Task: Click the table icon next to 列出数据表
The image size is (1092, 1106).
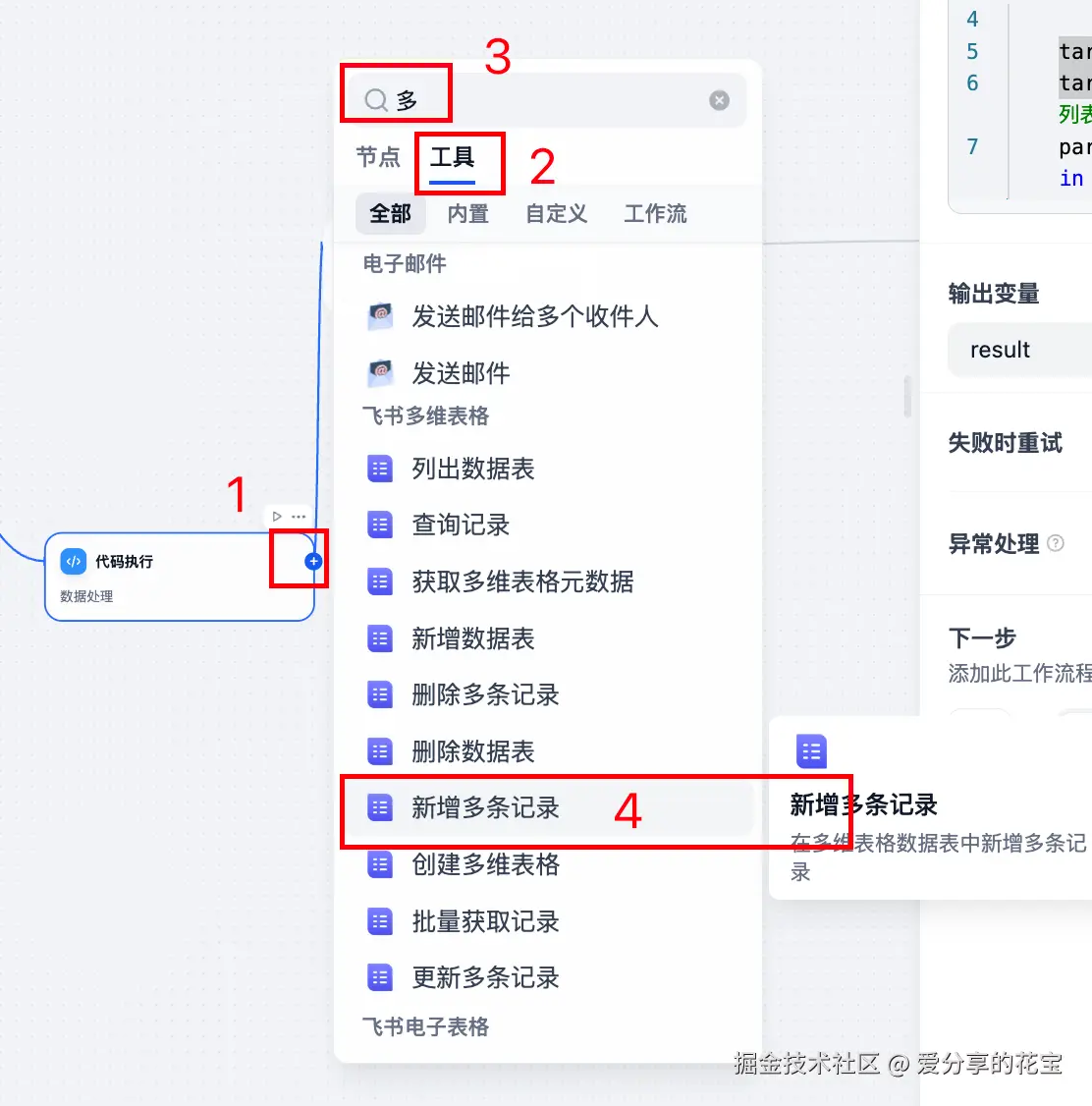Action: (x=380, y=469)
